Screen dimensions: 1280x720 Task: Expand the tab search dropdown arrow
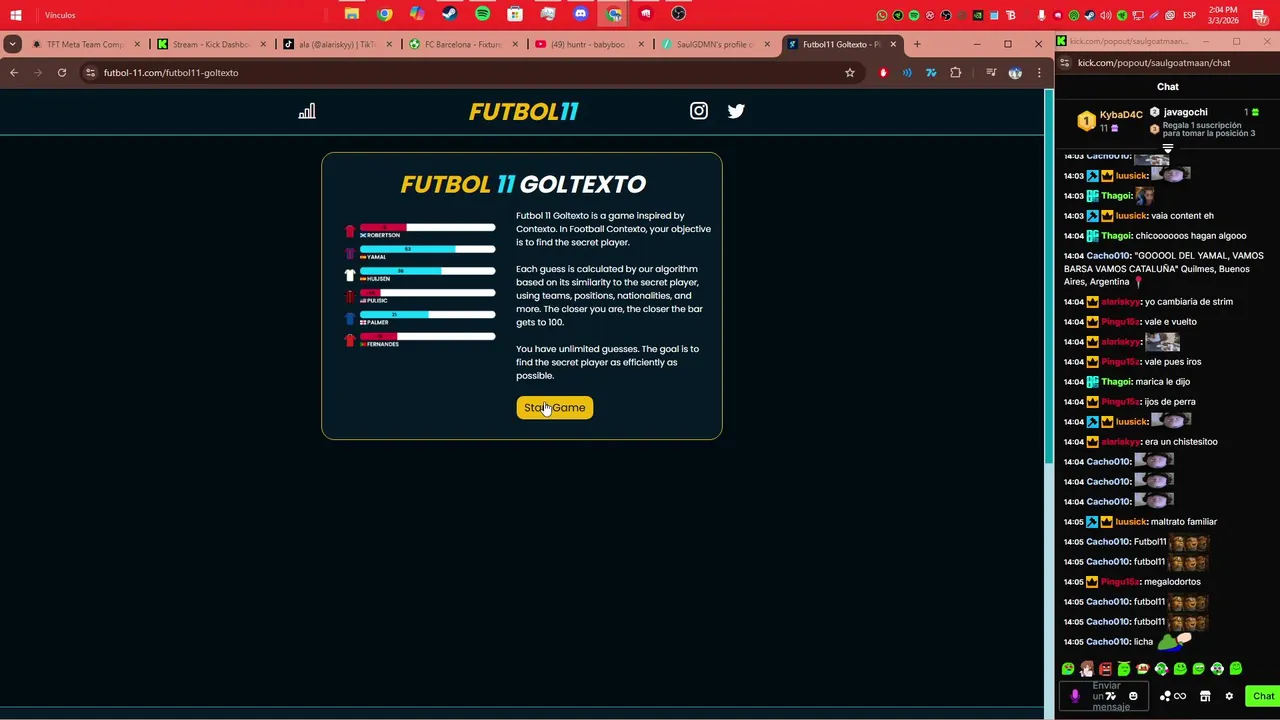pyautogui.click(x=12, y=44)
